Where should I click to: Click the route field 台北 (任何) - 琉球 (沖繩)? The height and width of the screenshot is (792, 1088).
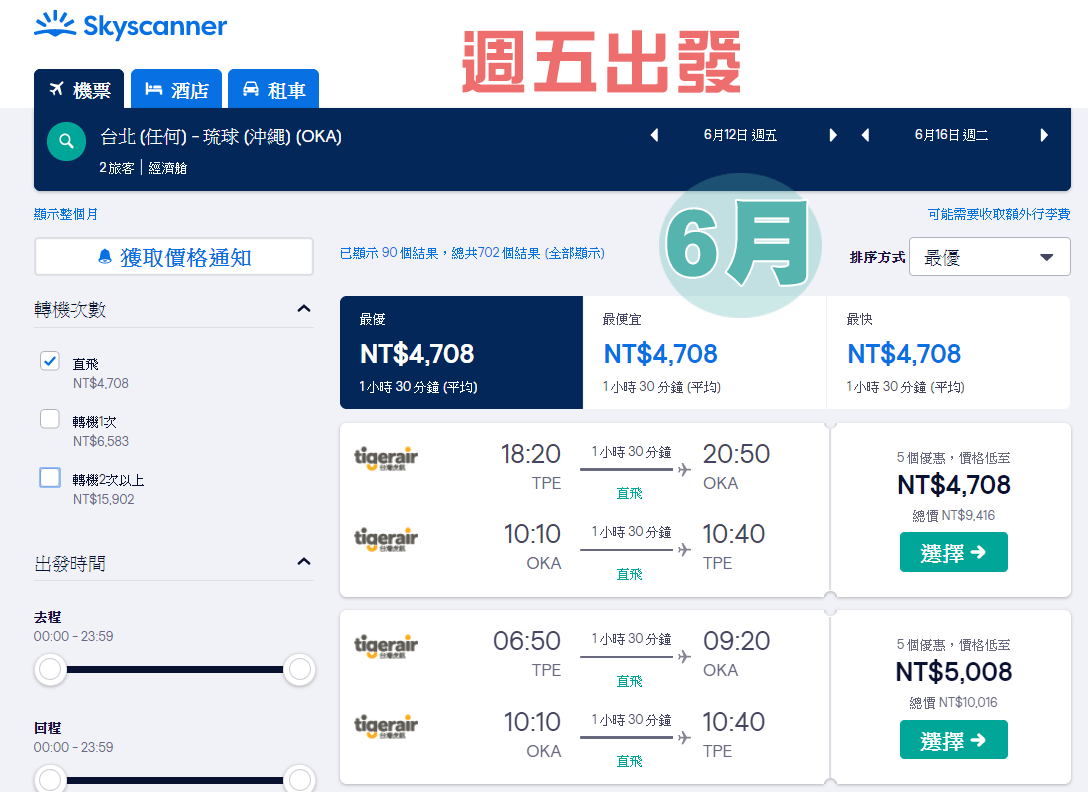point(221,137)
